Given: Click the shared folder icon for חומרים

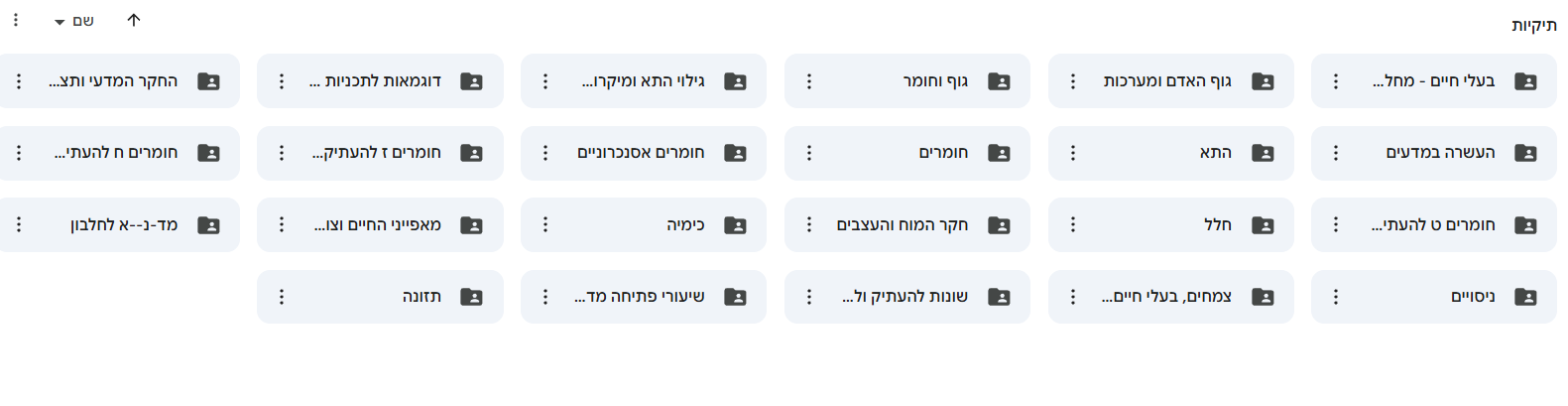Looking at the screenshot, I should click(x=999, y=153).
